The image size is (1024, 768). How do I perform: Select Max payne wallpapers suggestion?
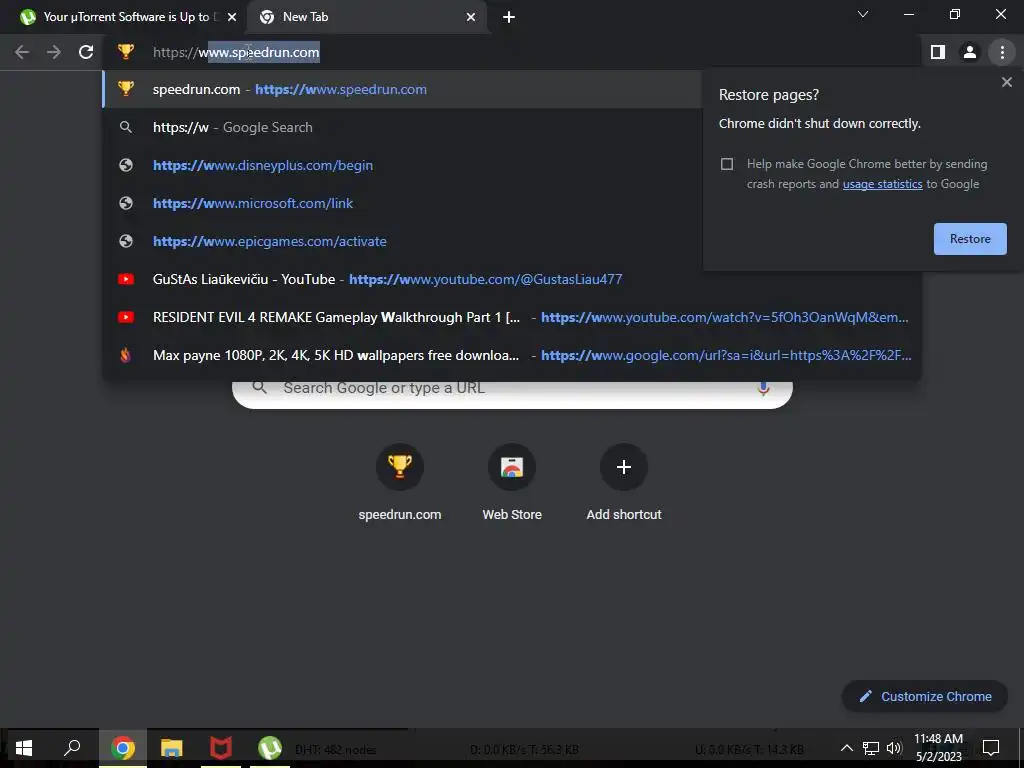(x=512, y=355)
